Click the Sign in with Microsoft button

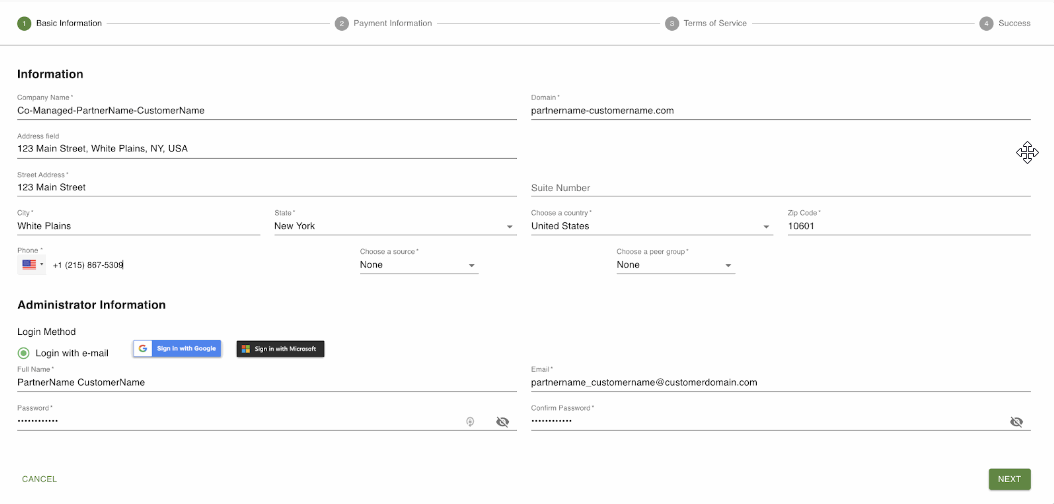(280, 349)
